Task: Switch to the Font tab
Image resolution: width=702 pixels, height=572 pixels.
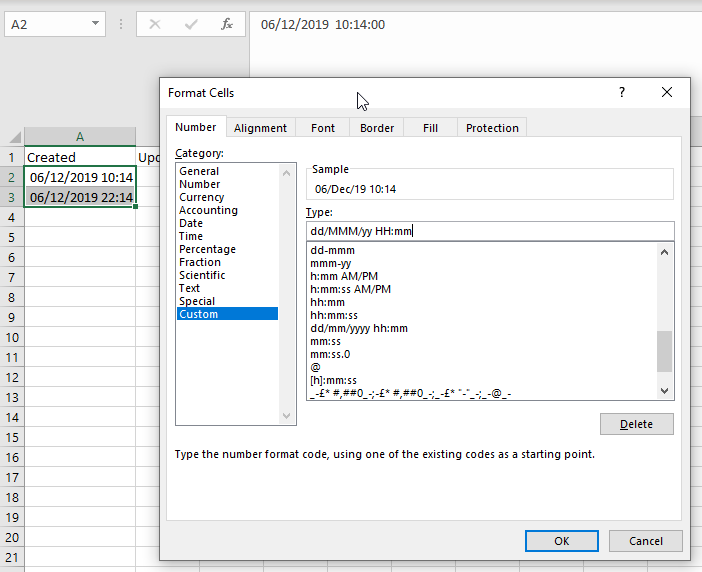Action: pos(323,128)
